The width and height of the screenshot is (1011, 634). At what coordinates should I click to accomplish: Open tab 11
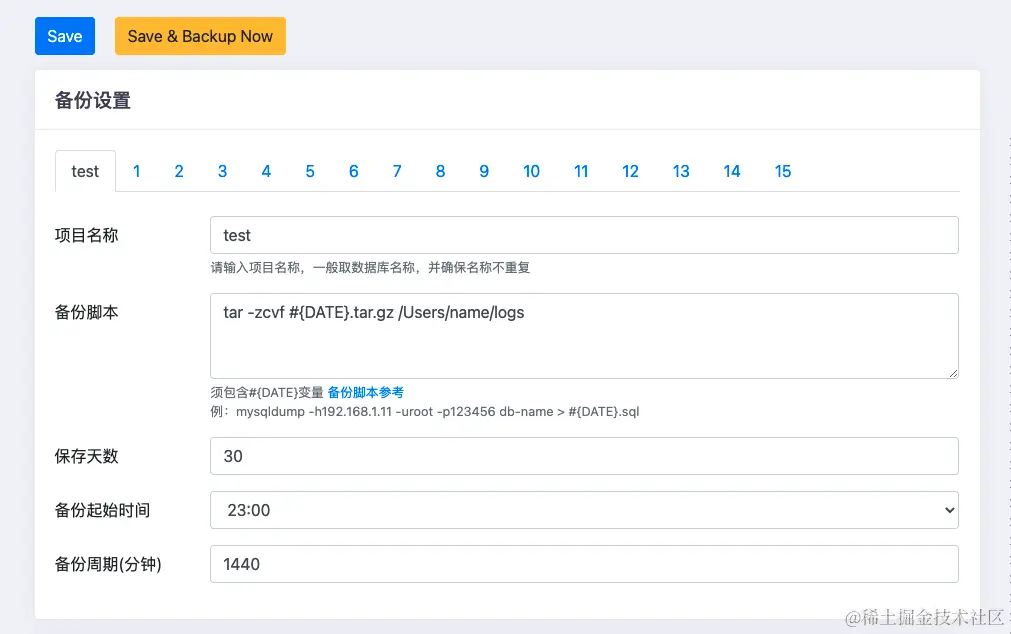pos(581,171)
